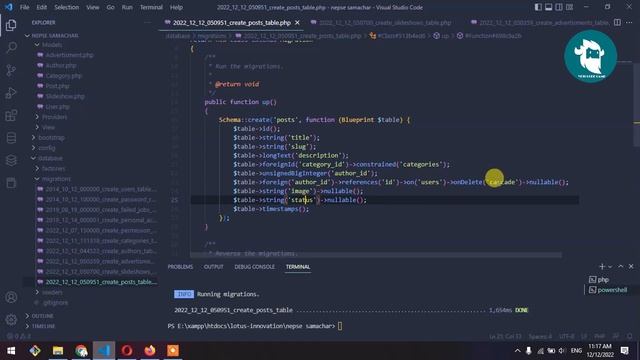The height and width of the screenshot is (360, 640).
Task: Open the database icon in the activity bar
Action: coord(11,138)
